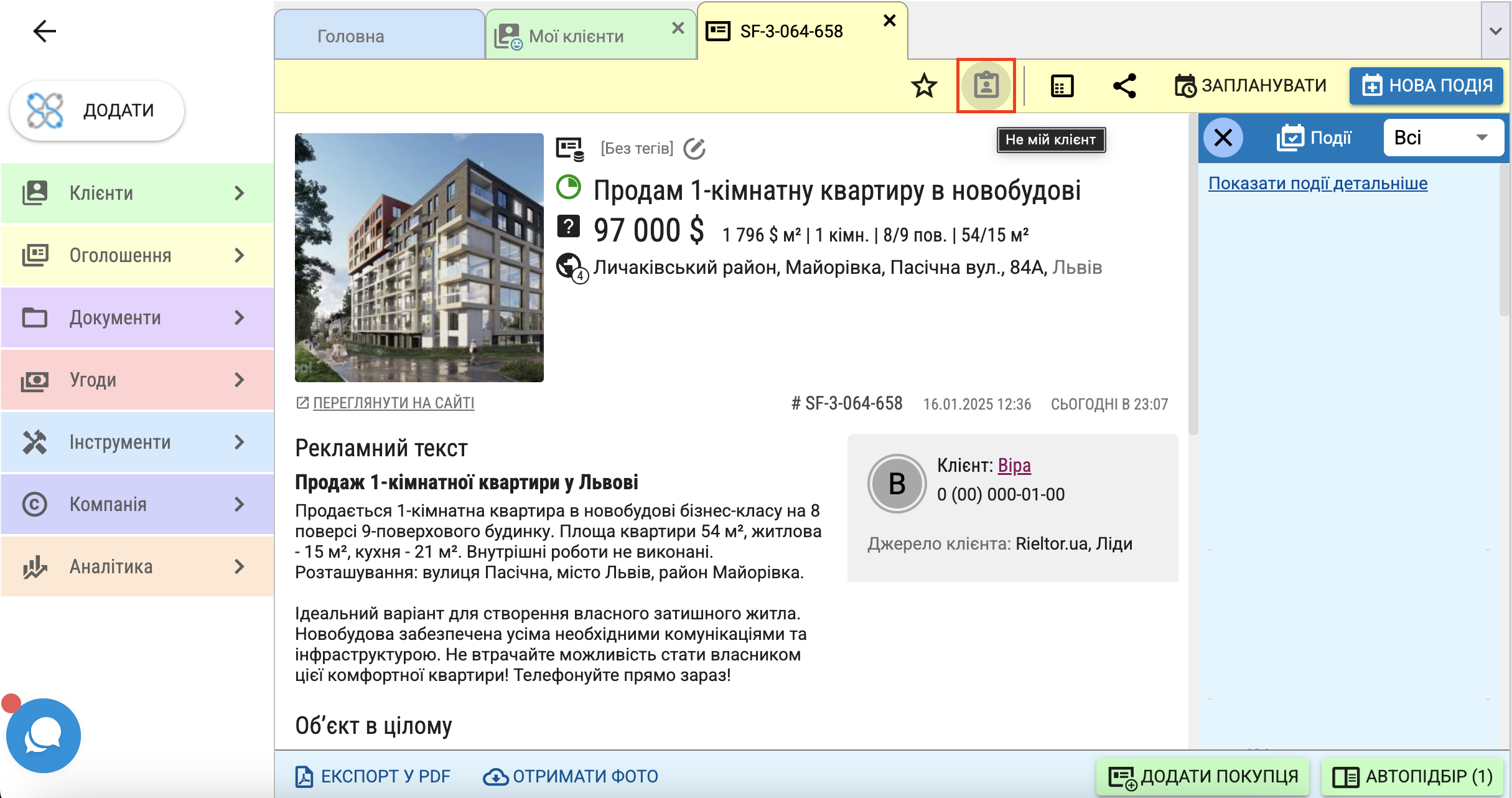Open the 'Всі' events filter dropdown

1444,138
